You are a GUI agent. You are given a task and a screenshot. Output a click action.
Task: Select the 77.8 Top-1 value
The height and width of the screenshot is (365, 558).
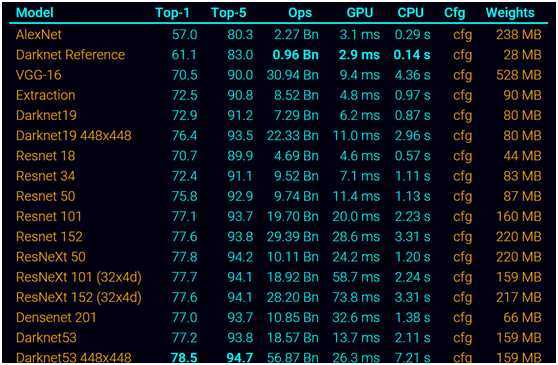(x=184, y=257)
